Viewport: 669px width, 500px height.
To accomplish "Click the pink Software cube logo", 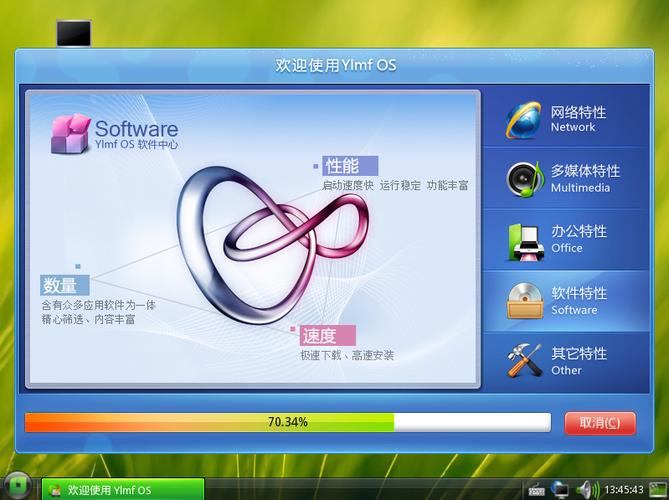I will pyautogui.click(x=70, y=134).
